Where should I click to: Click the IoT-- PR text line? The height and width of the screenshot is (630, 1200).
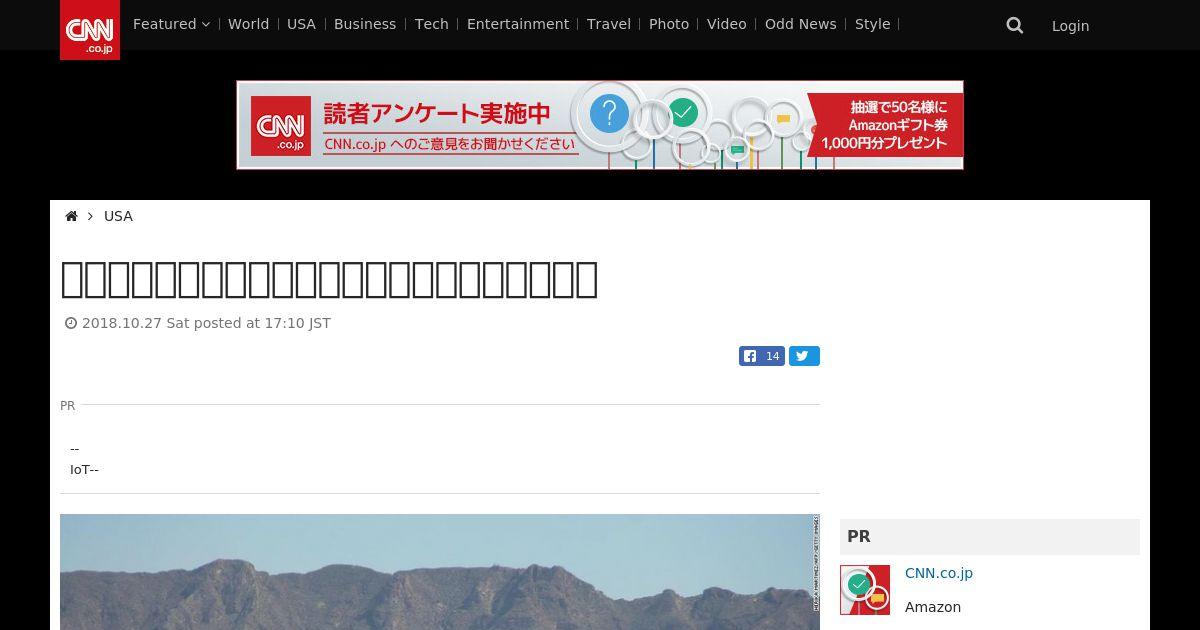click(84, 469)
